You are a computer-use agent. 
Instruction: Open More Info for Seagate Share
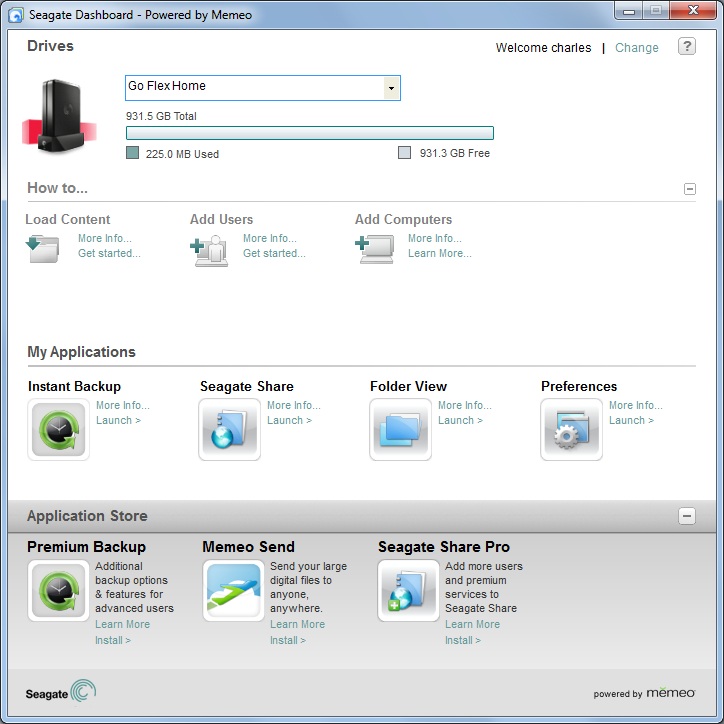[294, 405]
